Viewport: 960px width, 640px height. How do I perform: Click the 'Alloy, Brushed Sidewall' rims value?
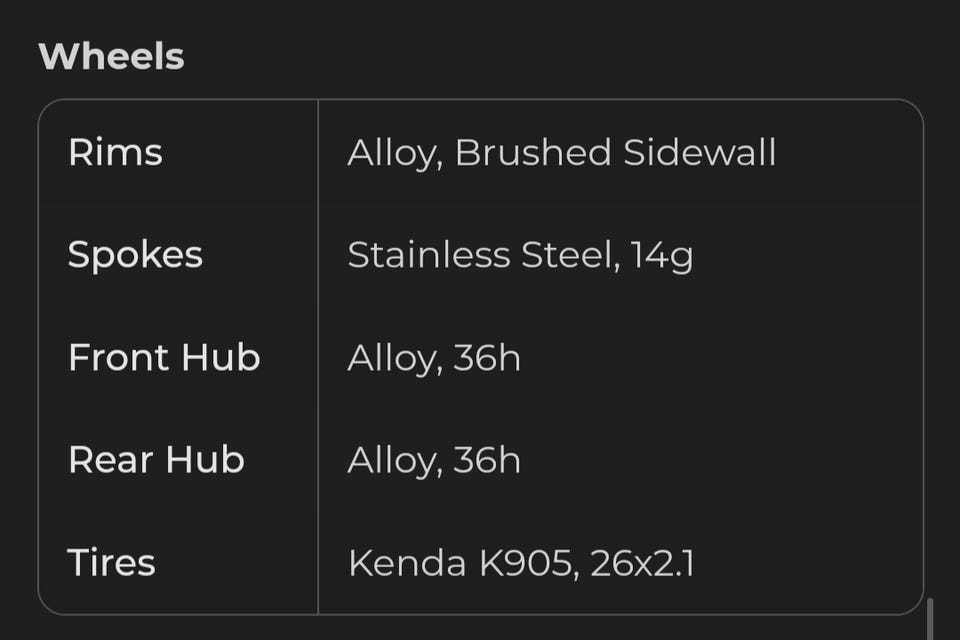click(561, 153)
